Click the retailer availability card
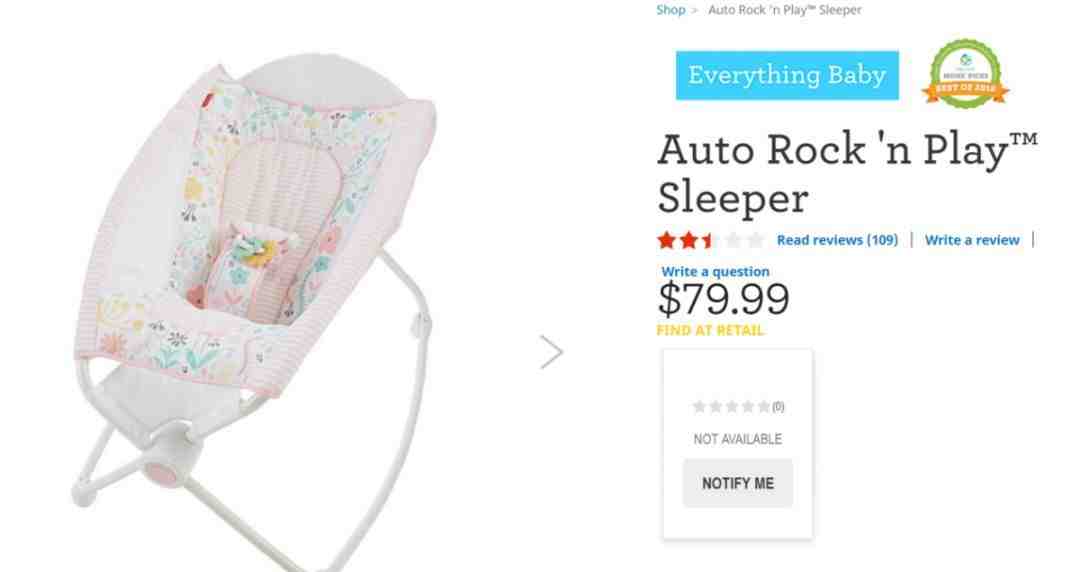 (738, 444)
